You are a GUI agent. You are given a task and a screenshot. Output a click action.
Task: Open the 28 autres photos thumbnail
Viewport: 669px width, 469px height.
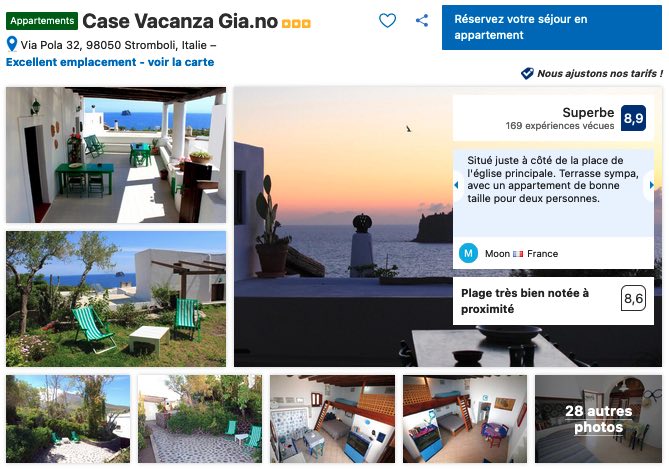(598, 419)
